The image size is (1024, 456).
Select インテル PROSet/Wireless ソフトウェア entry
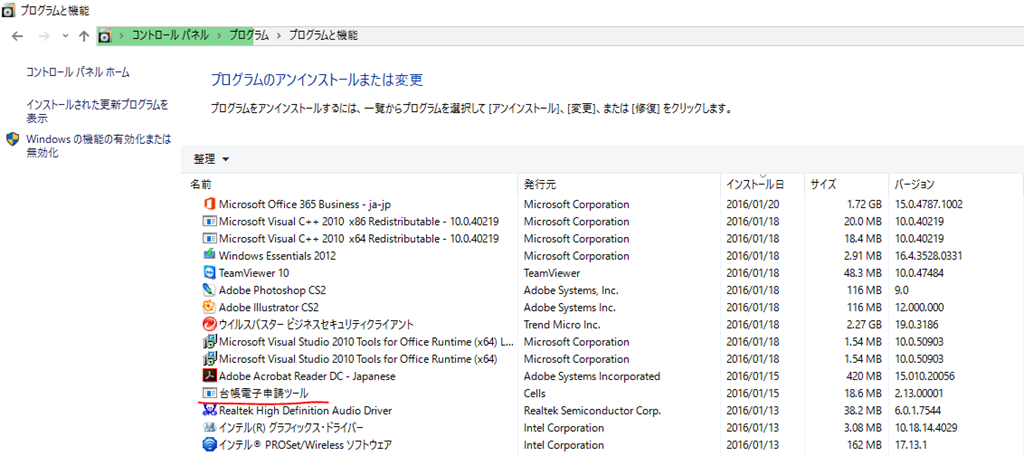[x=305, y=445]
